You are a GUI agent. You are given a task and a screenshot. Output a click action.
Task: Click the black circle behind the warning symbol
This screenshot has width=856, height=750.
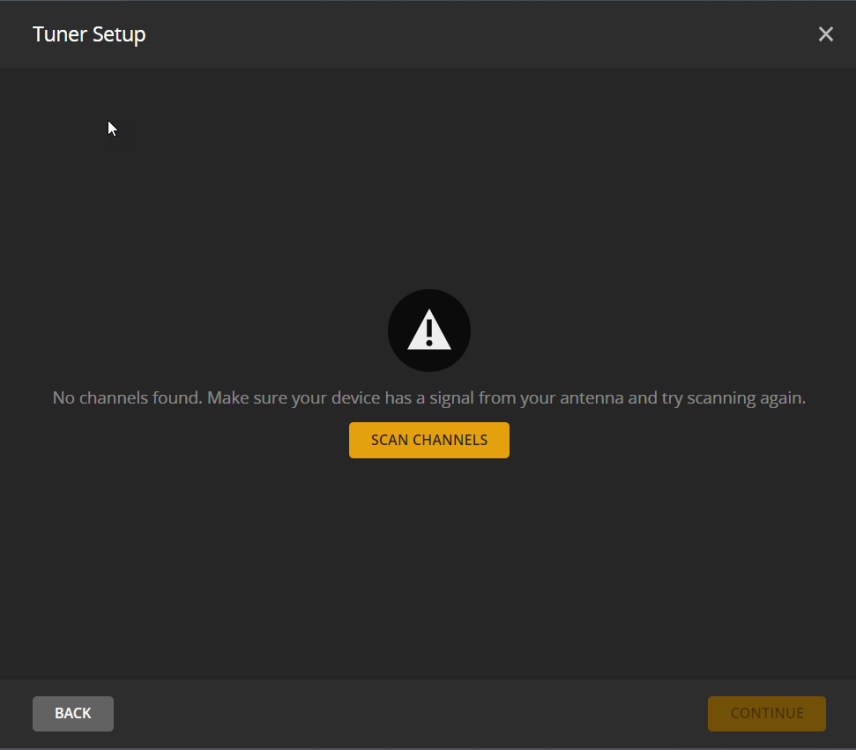429,330
